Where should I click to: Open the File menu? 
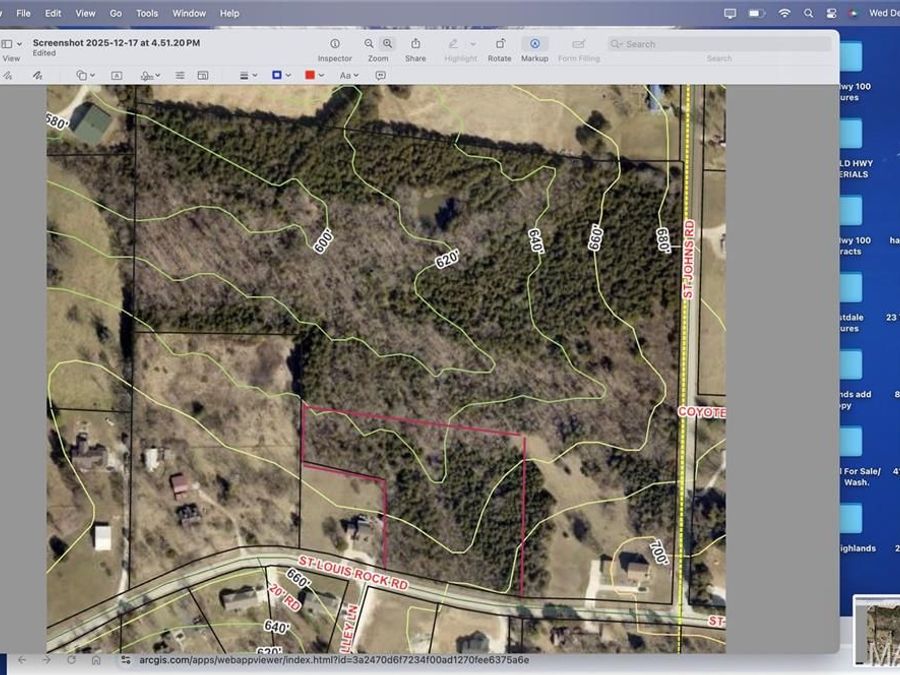(x=24, y=13)
